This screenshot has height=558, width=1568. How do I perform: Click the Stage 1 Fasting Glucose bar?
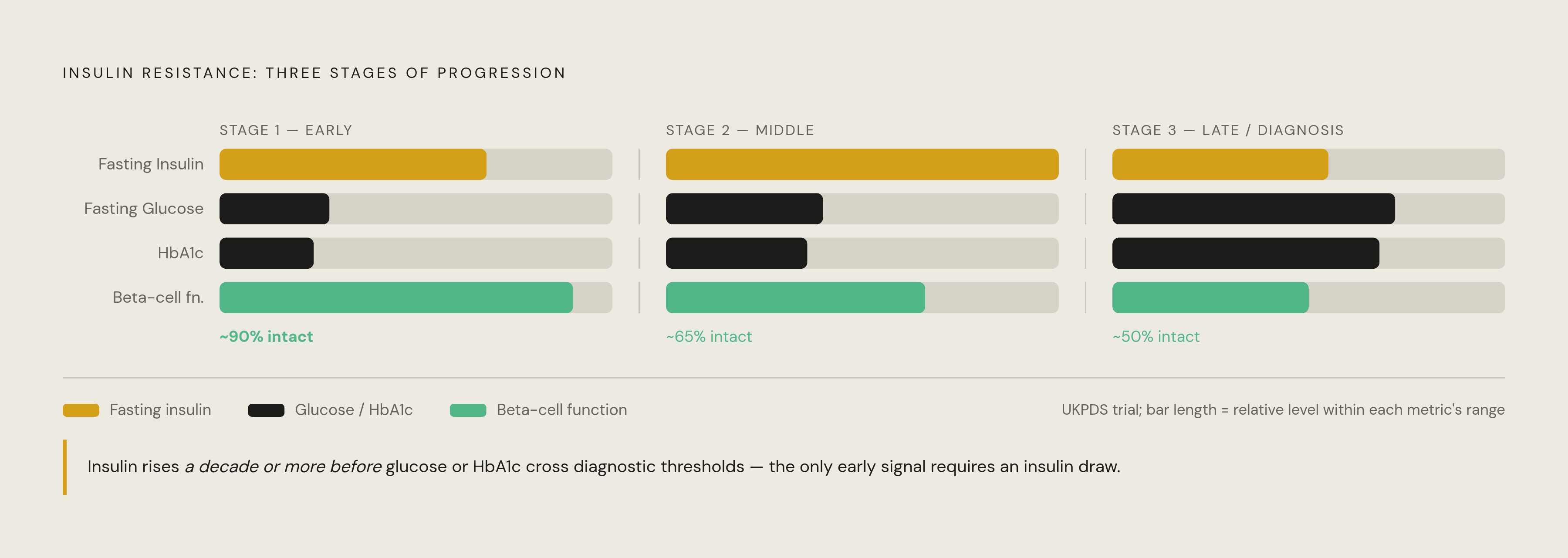pyautogui.click(x=274, y=209)
